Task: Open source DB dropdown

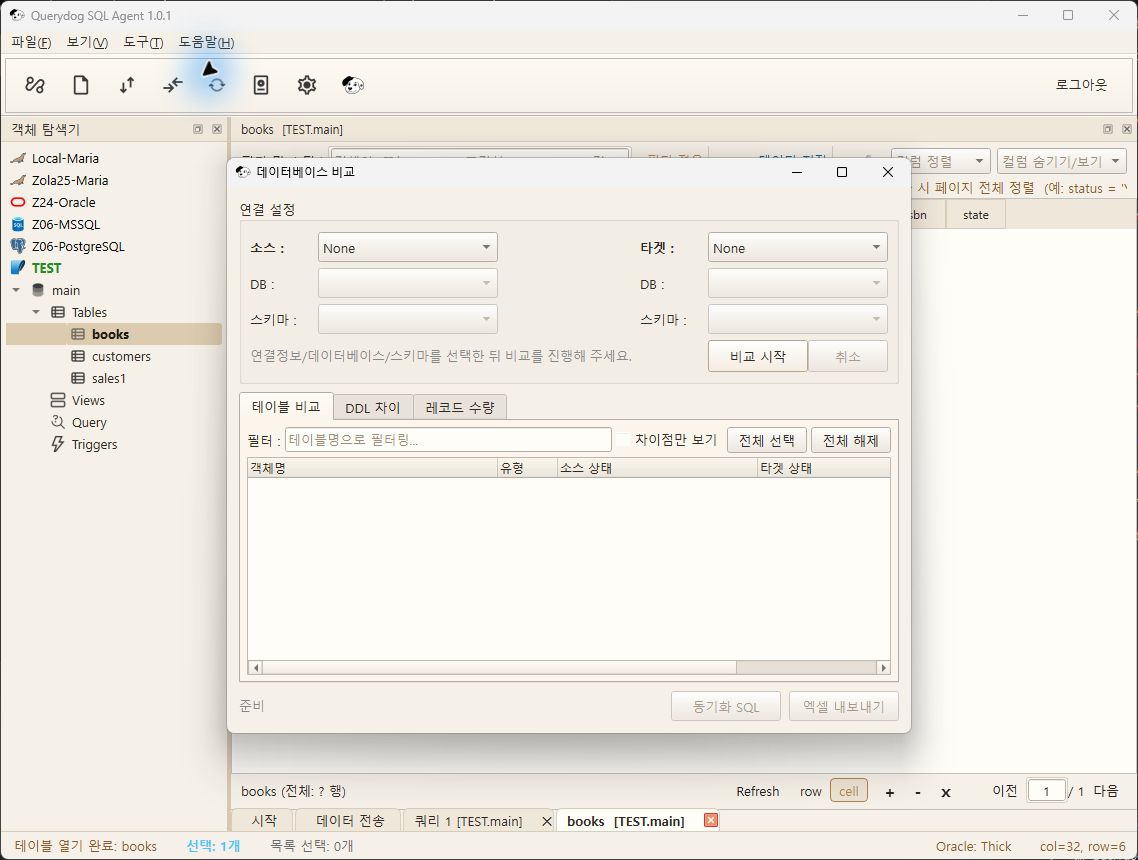Action: click(x=407, y=283)
